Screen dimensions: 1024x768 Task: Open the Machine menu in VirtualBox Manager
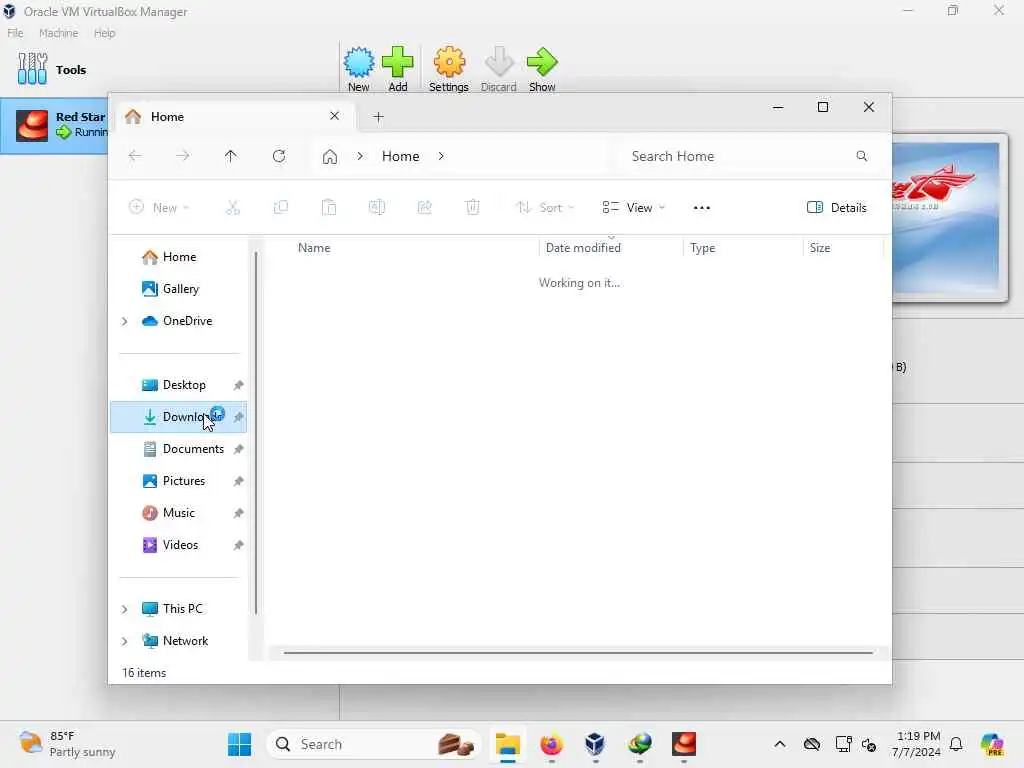coord(58,33)
